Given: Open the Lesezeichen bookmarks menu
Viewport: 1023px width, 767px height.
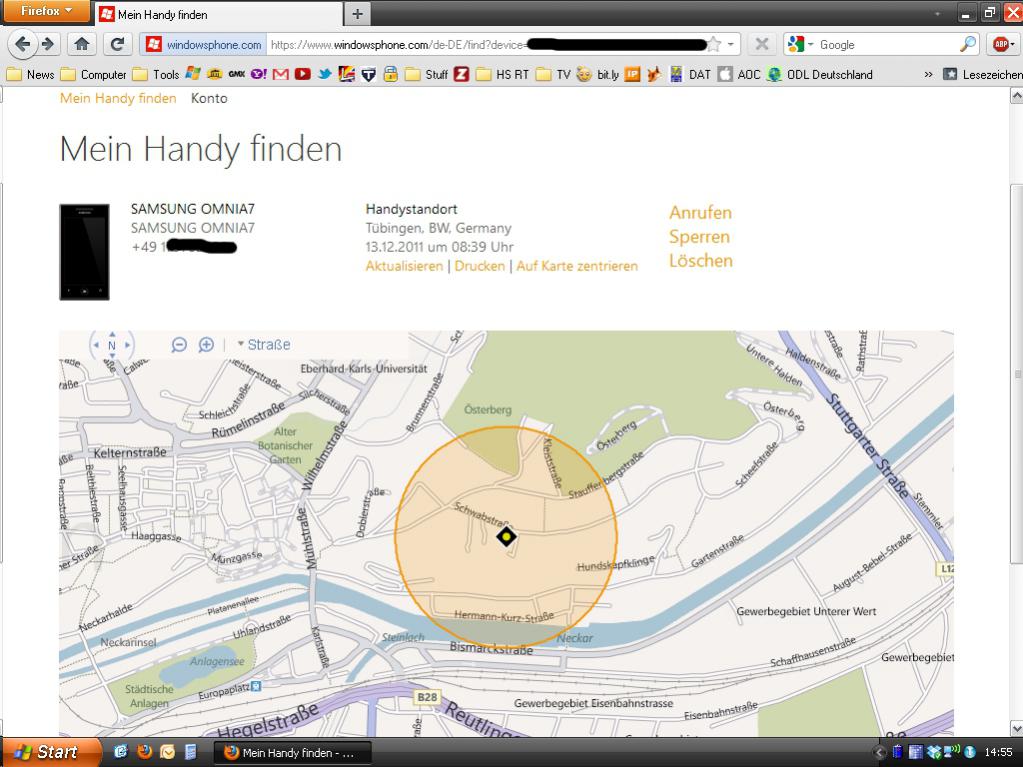Looking at the screenshot, I should click(x=983, y=74).
